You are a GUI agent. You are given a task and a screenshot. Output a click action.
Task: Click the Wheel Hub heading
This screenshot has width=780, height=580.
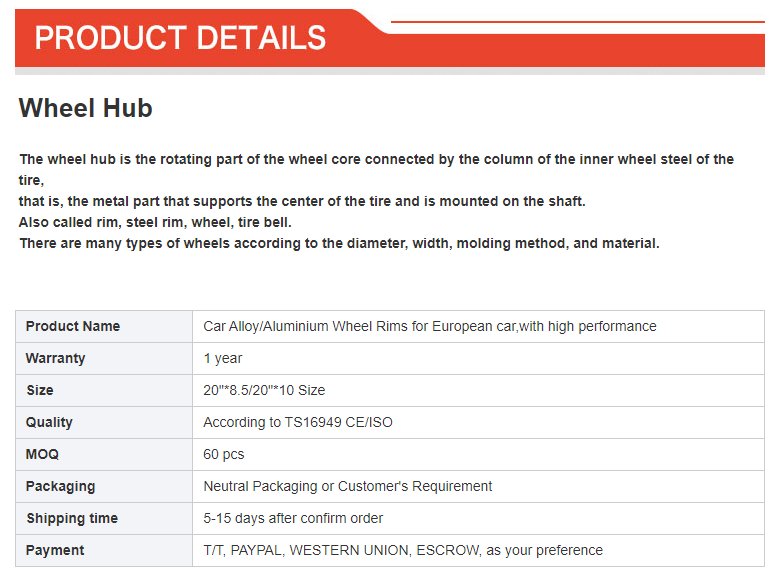pyautogui.click(x=86, y=108)
